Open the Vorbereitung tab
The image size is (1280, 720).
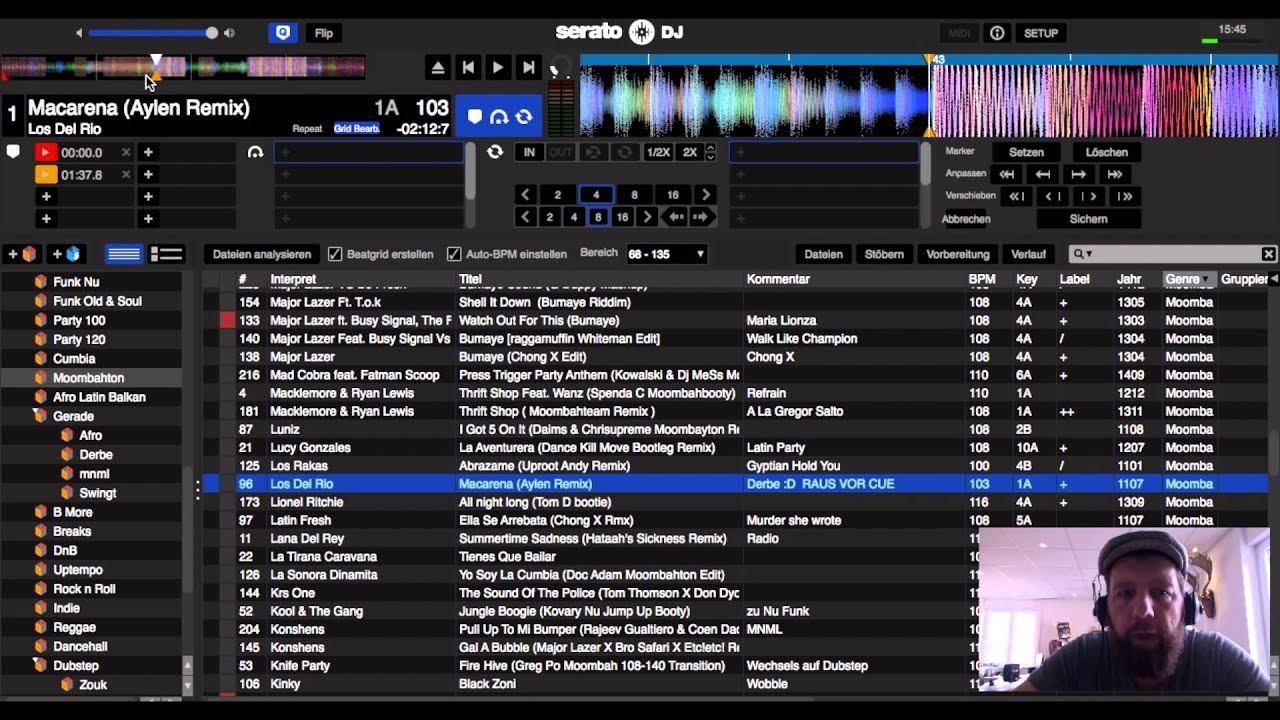pos(958,254)
